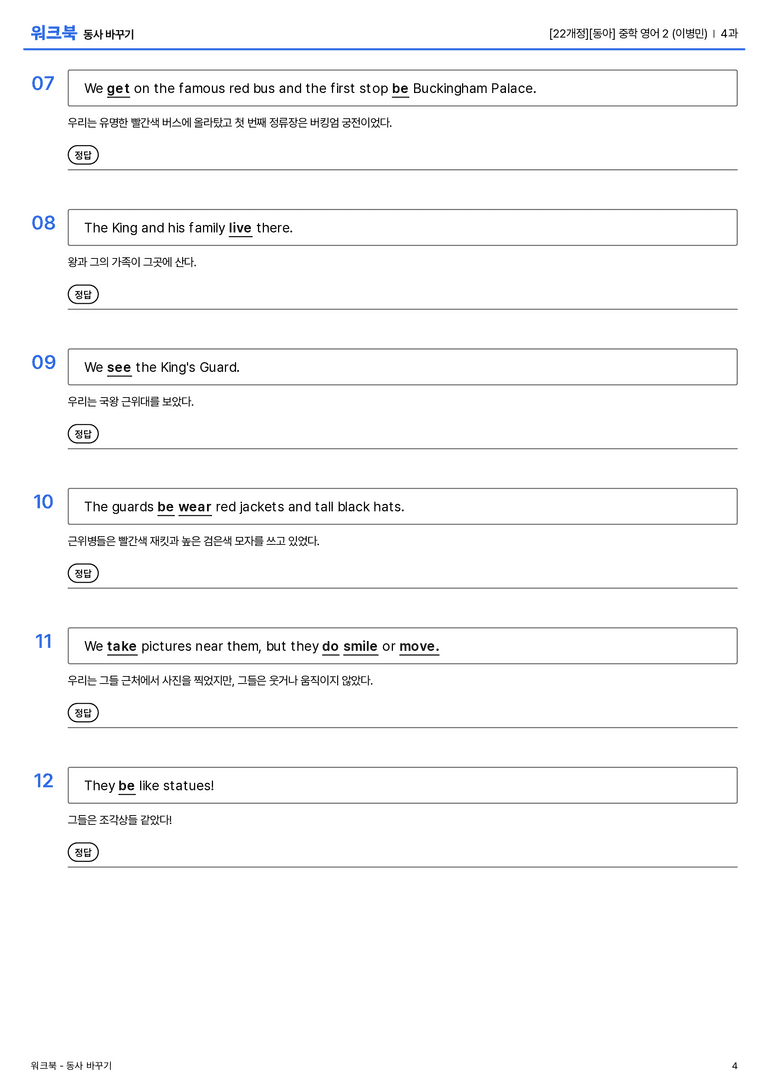
Task: Click the underlined 'be' in sentence 12
Action: click(x=127, y=785)
